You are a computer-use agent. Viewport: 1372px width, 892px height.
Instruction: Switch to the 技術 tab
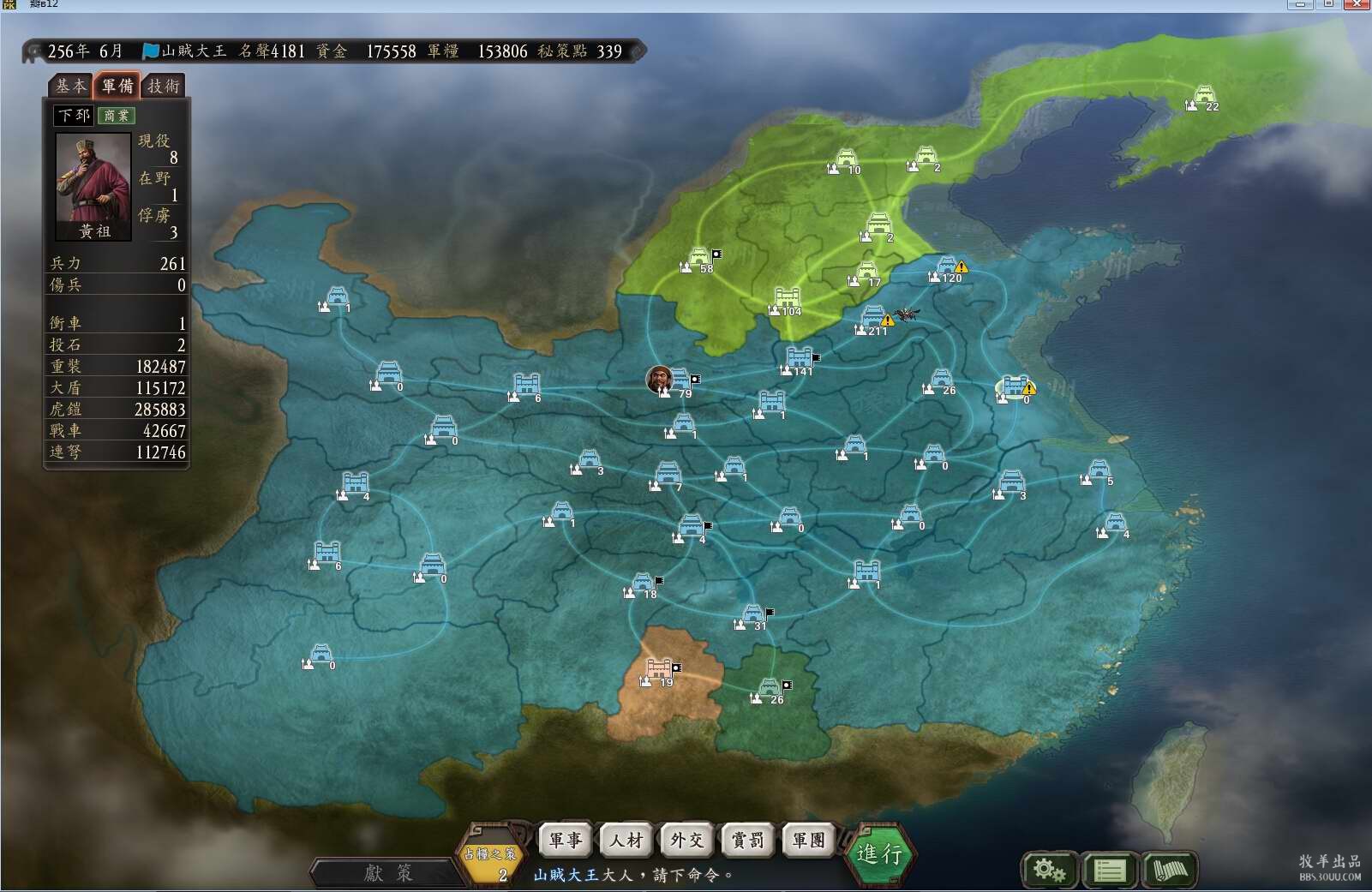[164, 86]
